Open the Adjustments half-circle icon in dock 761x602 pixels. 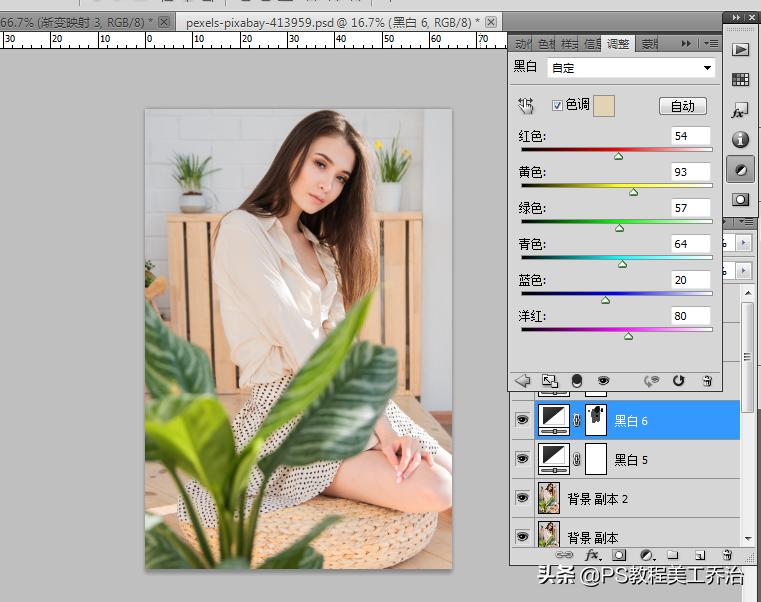coord(740,170)
